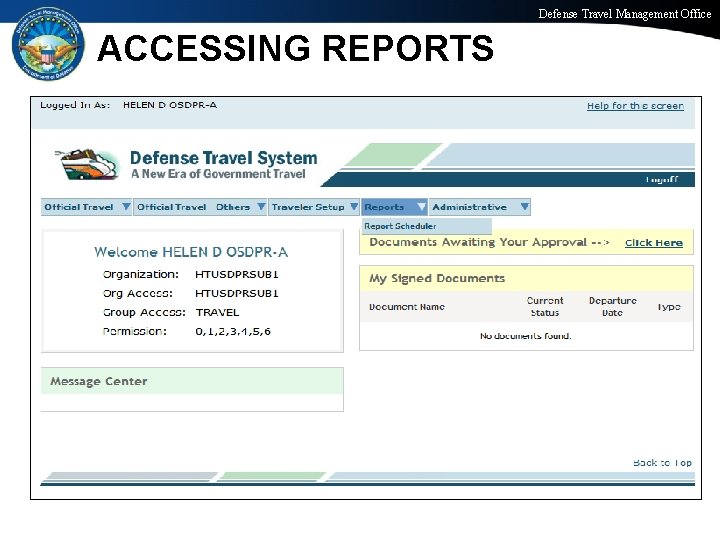The image size is (720, 540).
Task: Open Help for this screen link
Action: (x=635, y=106)
